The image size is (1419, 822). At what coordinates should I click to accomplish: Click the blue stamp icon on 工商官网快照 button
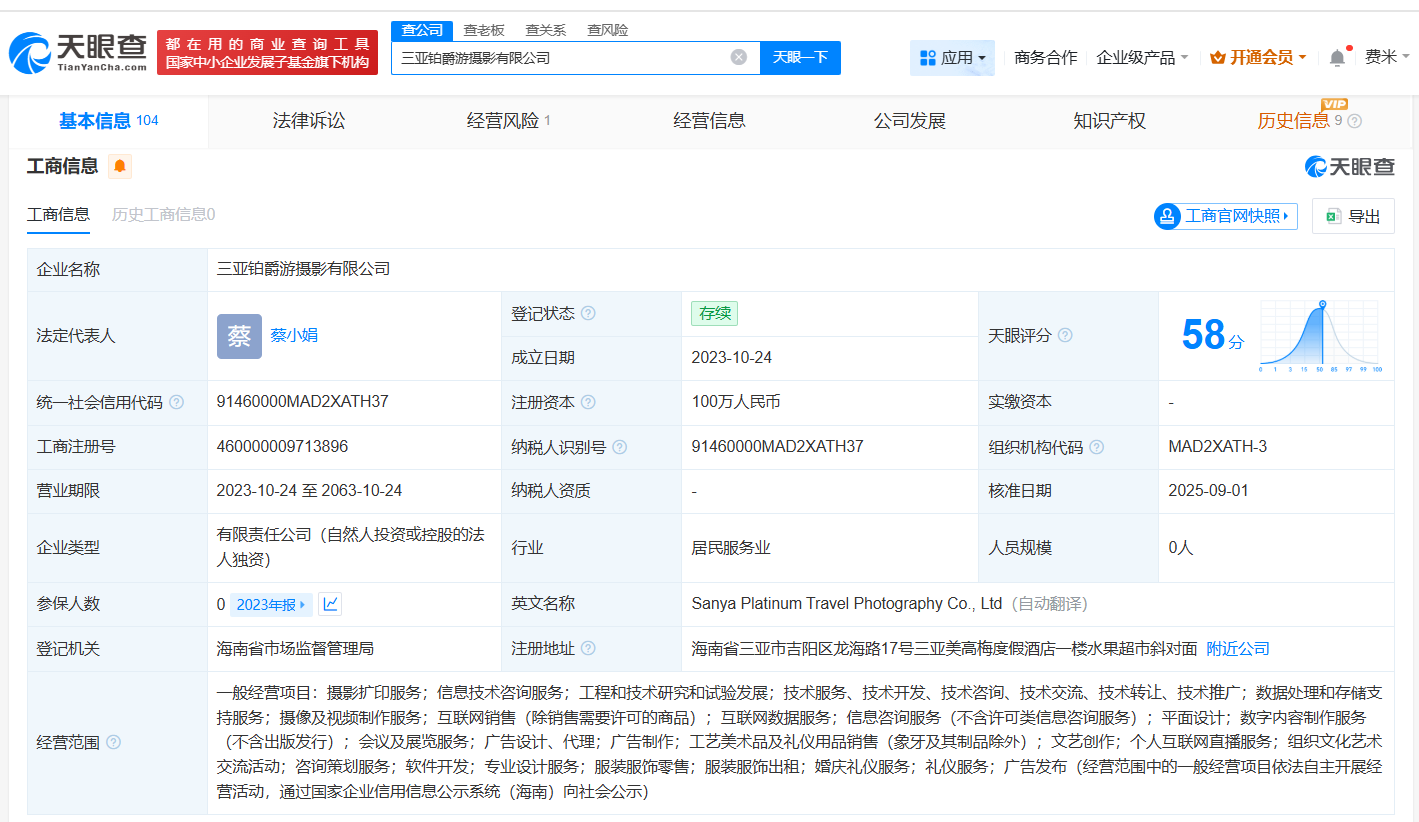1166,216
